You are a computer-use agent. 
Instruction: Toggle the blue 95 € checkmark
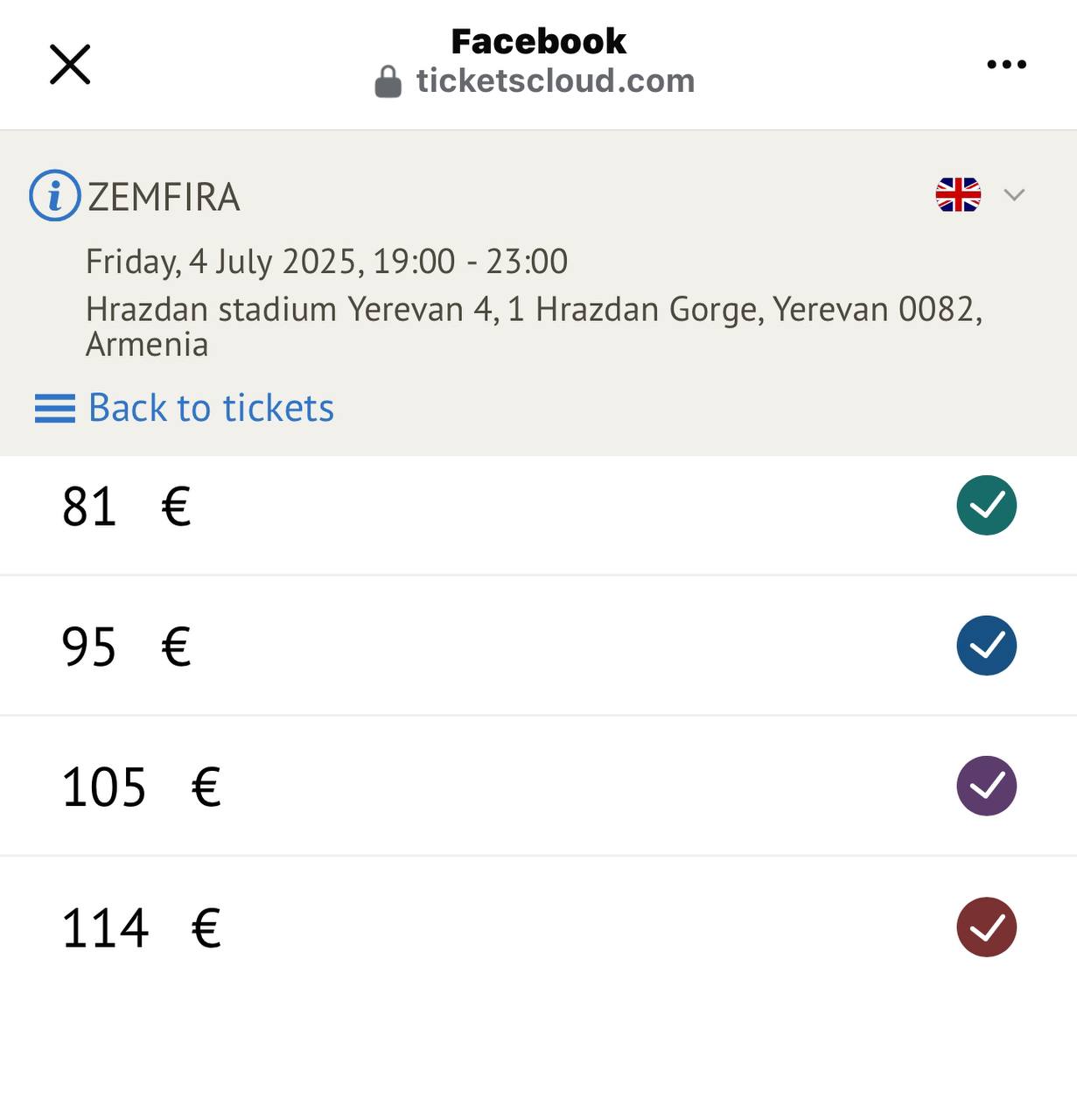click(986, 646)
